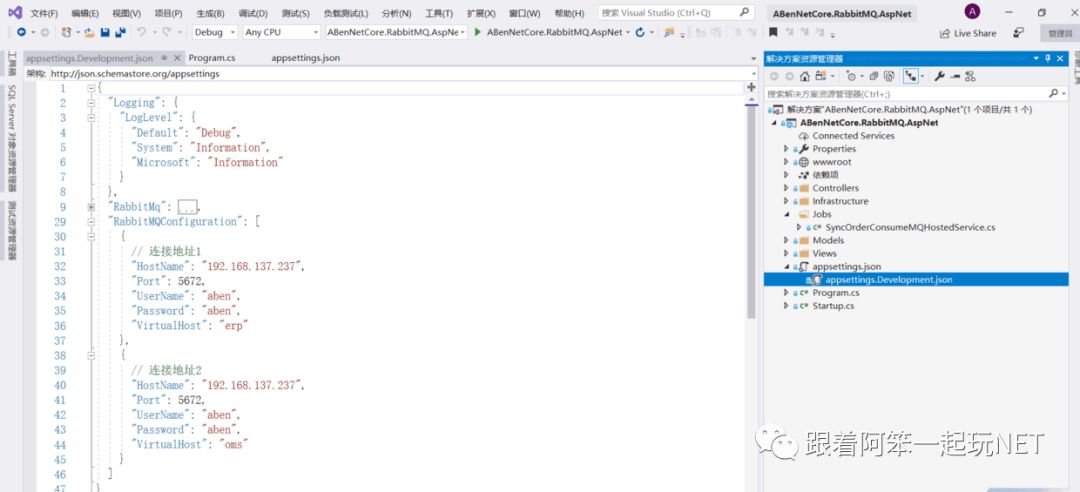Close the appsettings.Development.json tab

pyautogui.click(x=177, y=59)
